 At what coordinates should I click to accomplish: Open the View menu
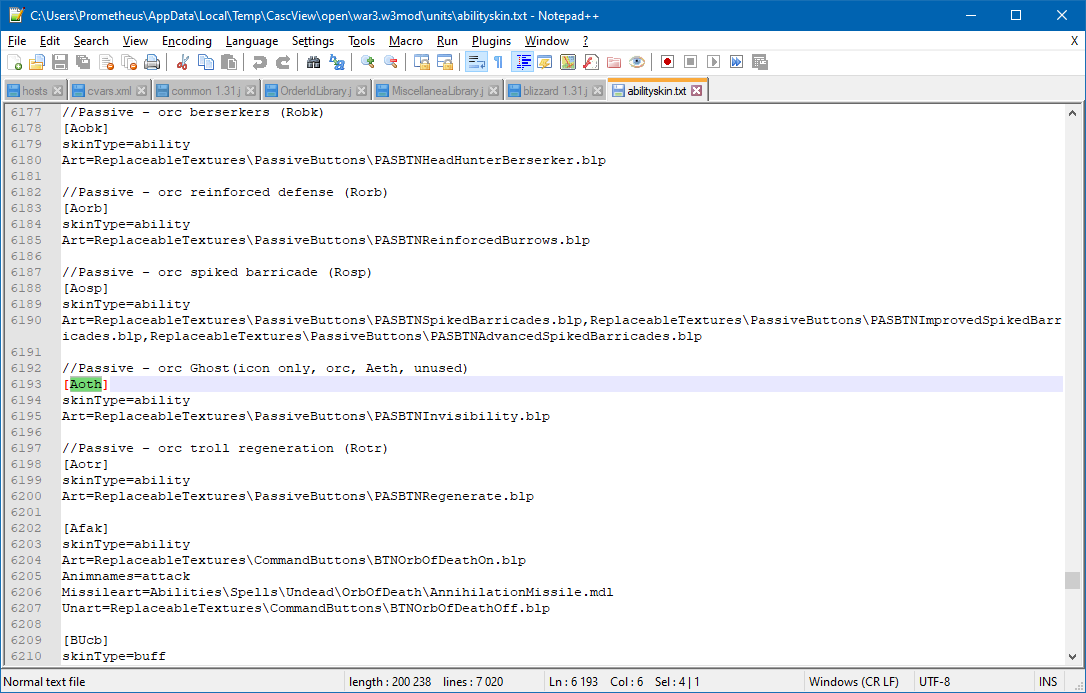[135, 41]
